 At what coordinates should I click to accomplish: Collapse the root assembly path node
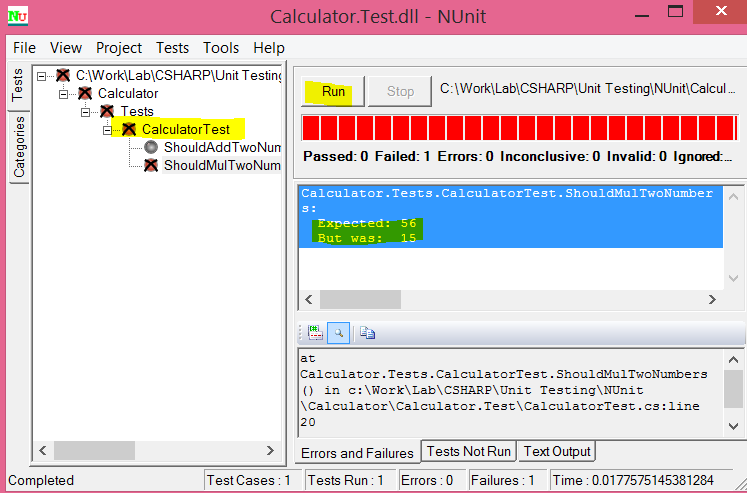[43, 75]
